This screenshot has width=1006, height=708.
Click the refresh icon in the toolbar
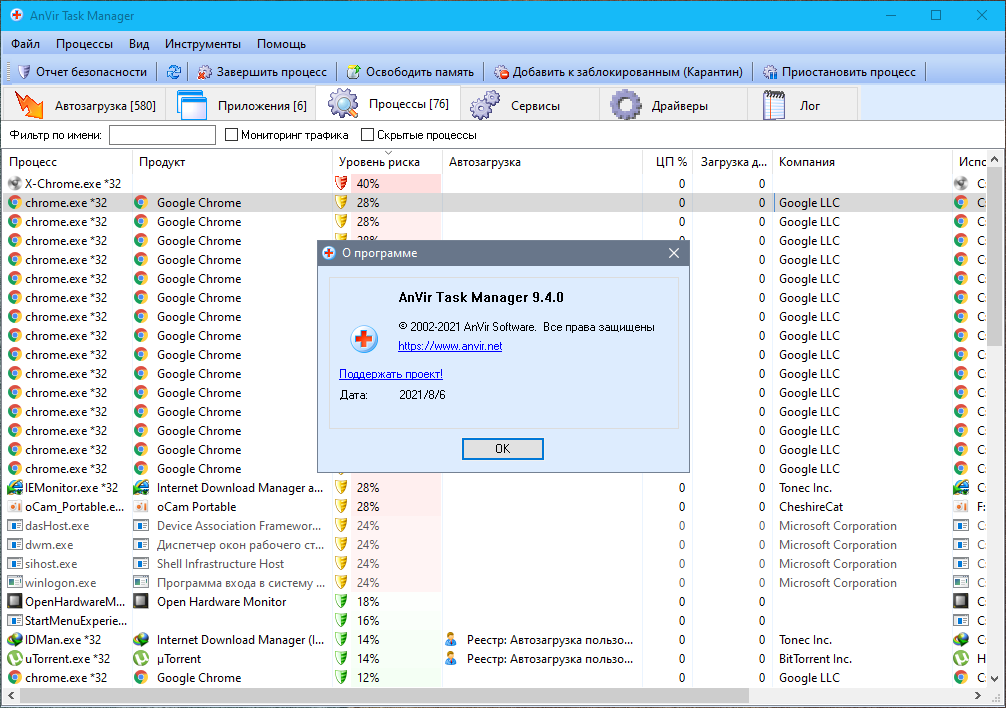[174, 72]
